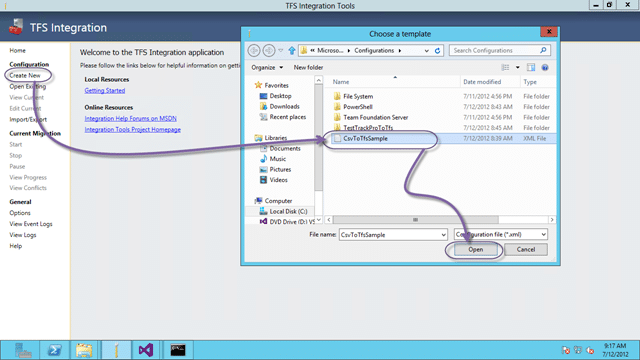Screen dimensions: 640x360
Task: Click the Team Foundation Server folder icon
Action: click(337, 118)
